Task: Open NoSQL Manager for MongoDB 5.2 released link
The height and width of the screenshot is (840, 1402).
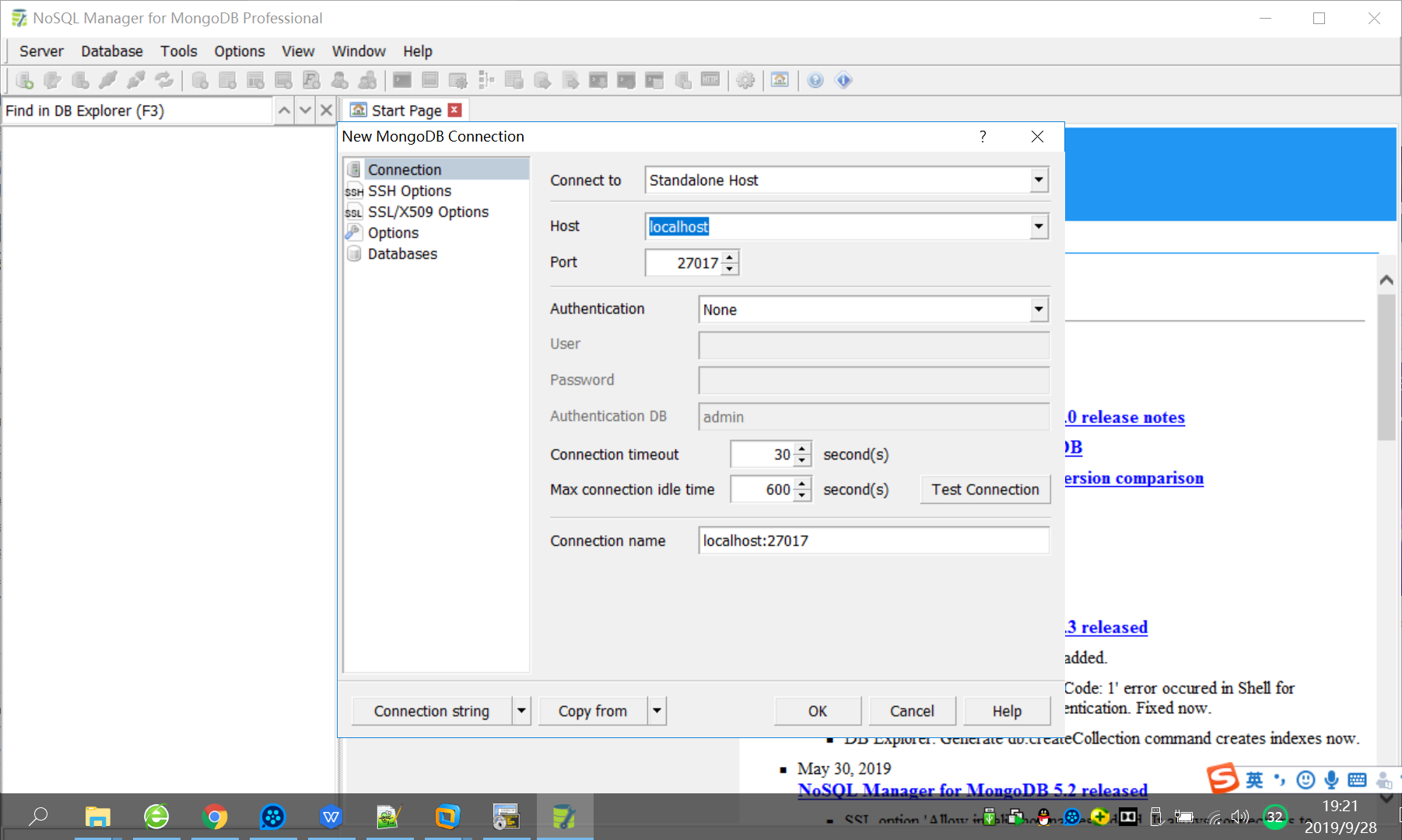Action: (973, 790)
